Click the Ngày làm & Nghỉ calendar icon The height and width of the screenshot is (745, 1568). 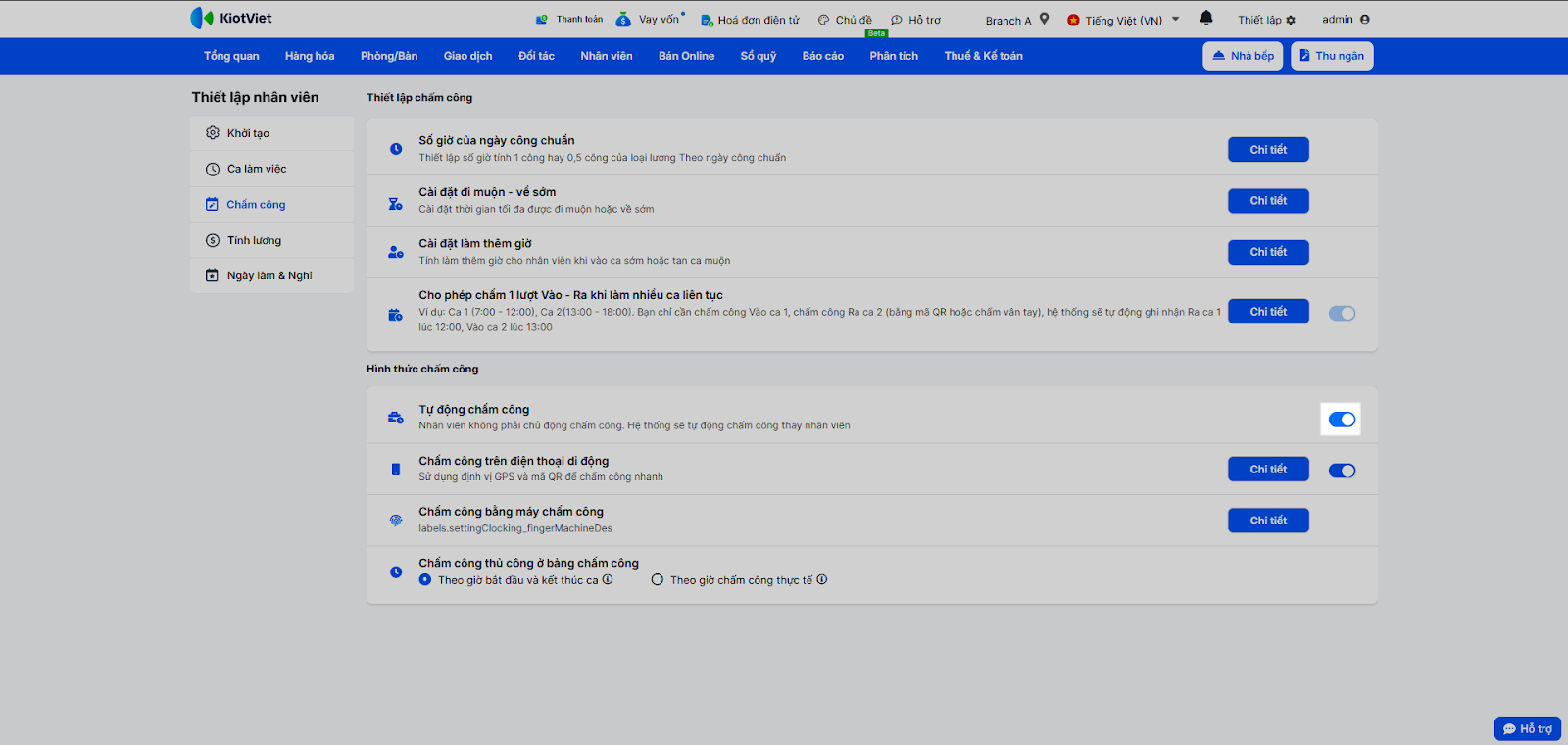[x=212, y=275]
